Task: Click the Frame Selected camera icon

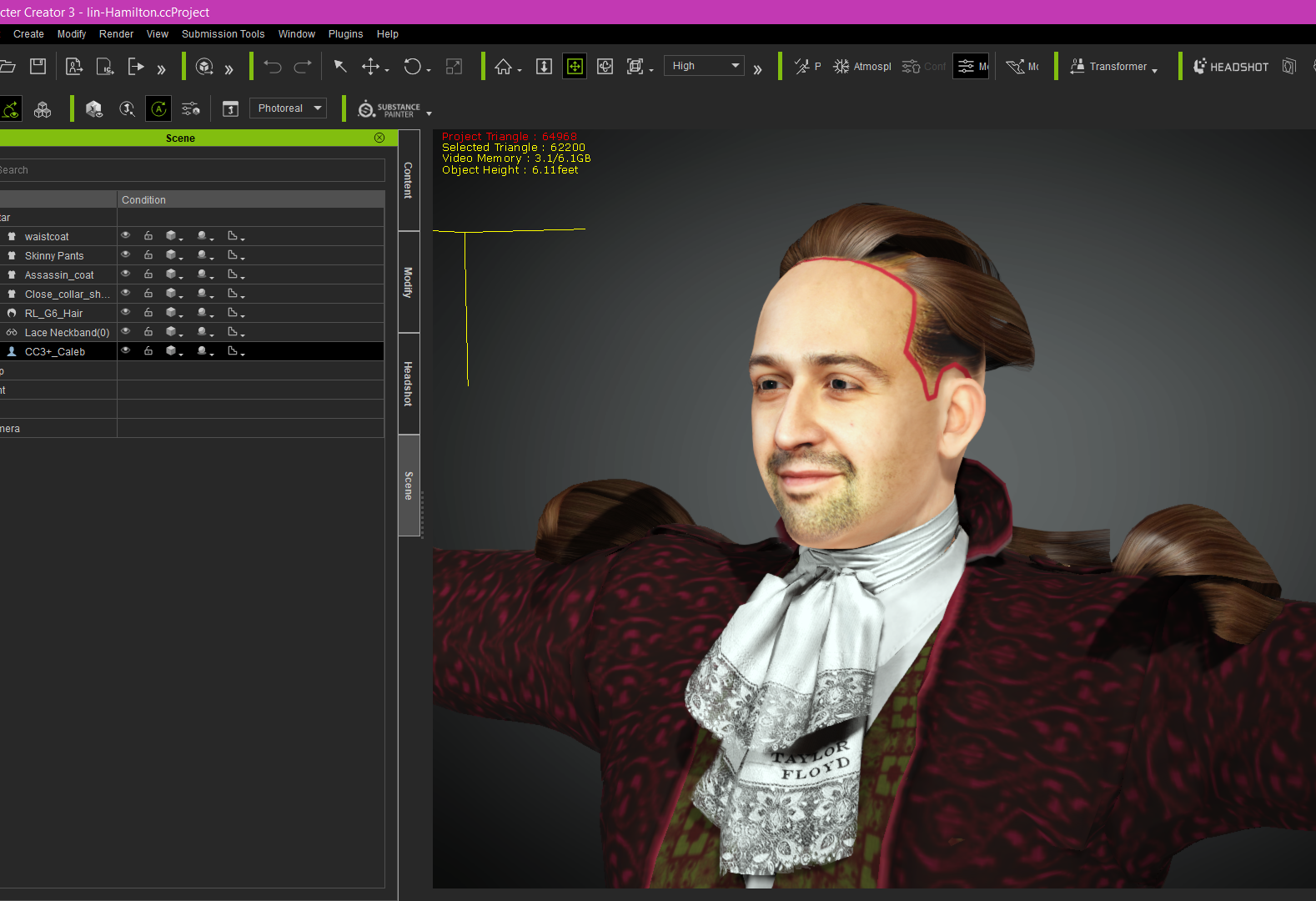Action: pos(635,67)
